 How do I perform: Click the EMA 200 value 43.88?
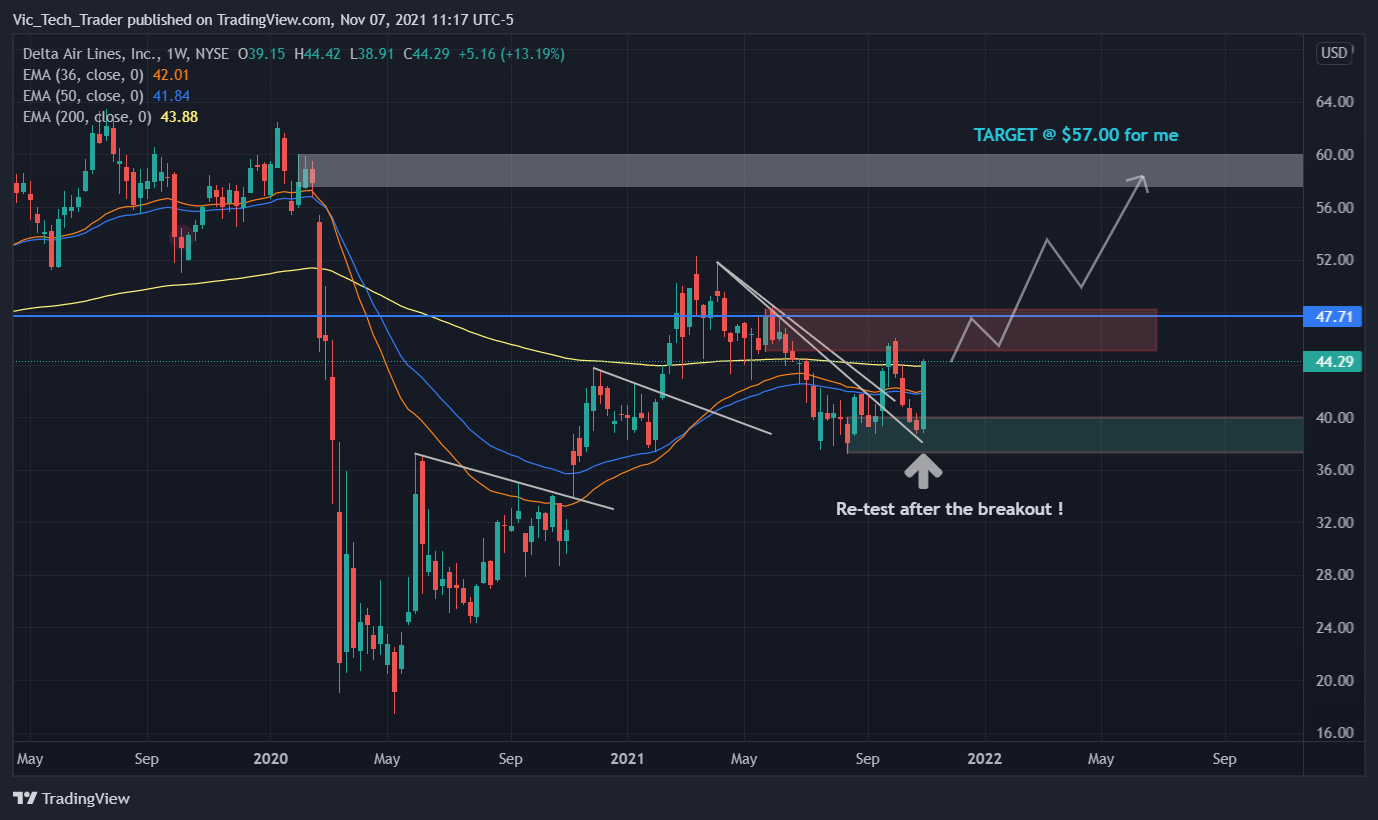click(x=178, y=117)
